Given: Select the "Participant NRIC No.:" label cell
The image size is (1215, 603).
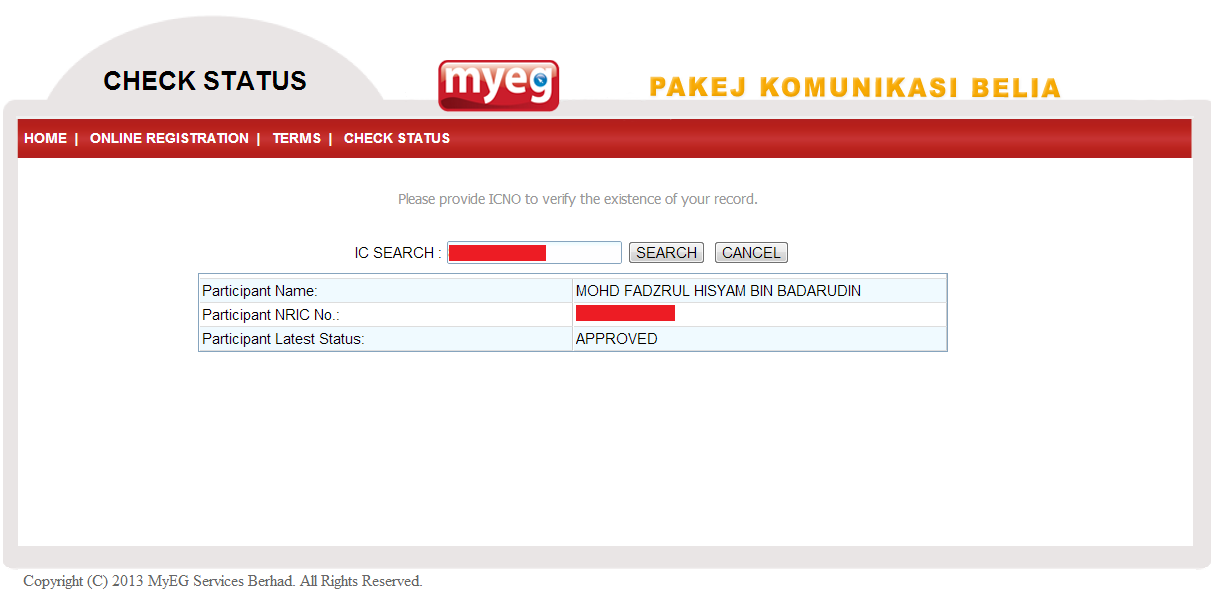Looking at the screenshot, I should 385,315.
